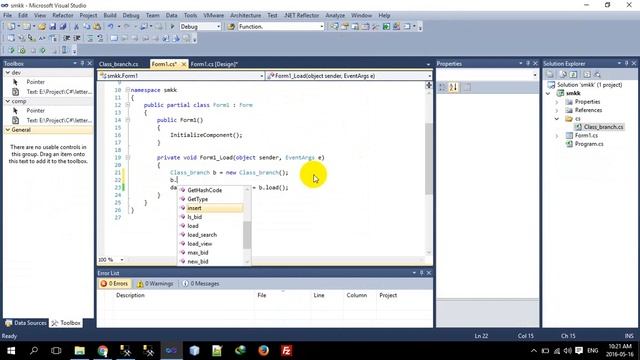Screen dimensions: 640x360
Task: Click the Open File toolbar icon
Action: 42,27
